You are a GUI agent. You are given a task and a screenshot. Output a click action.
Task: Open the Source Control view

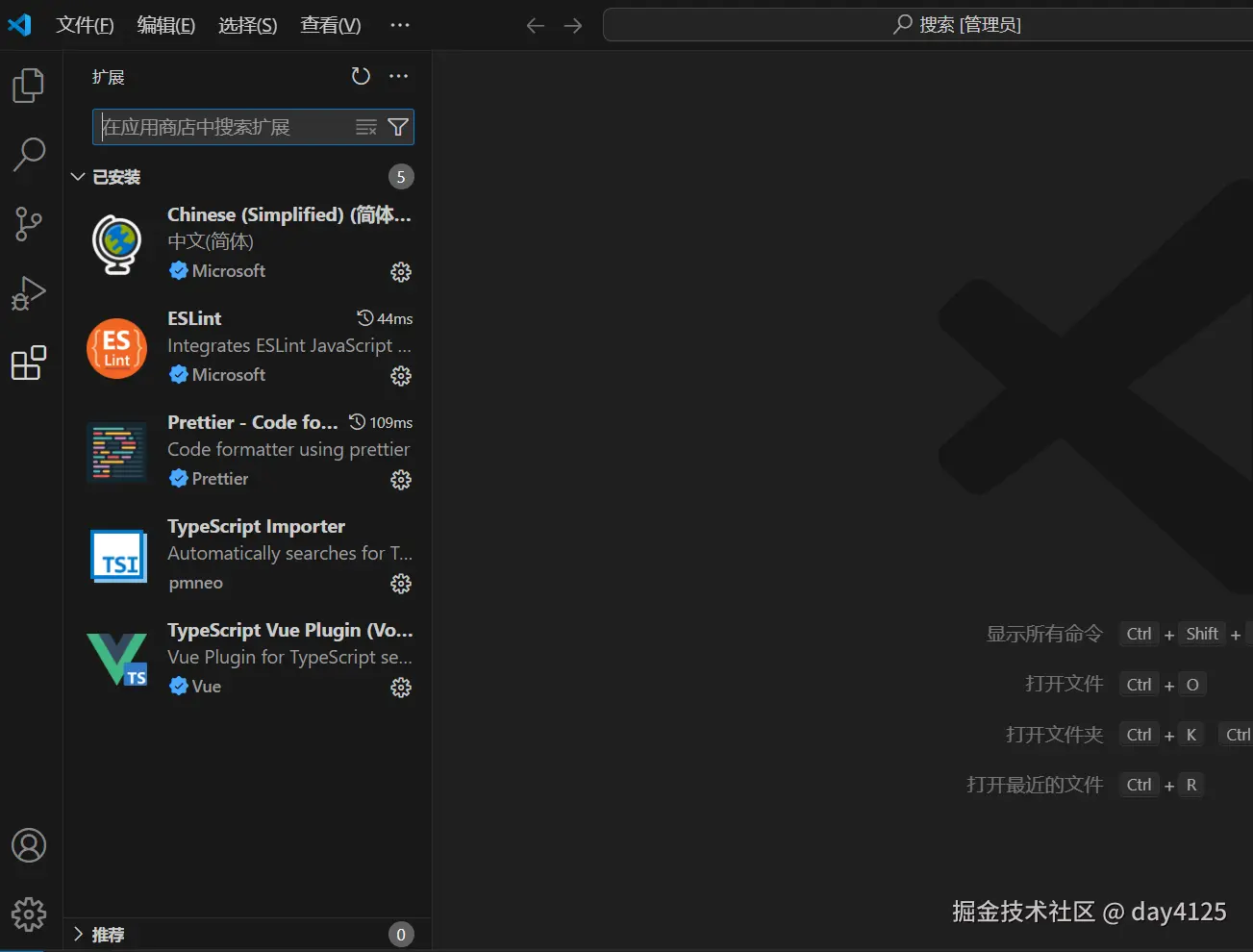[29, 224]
